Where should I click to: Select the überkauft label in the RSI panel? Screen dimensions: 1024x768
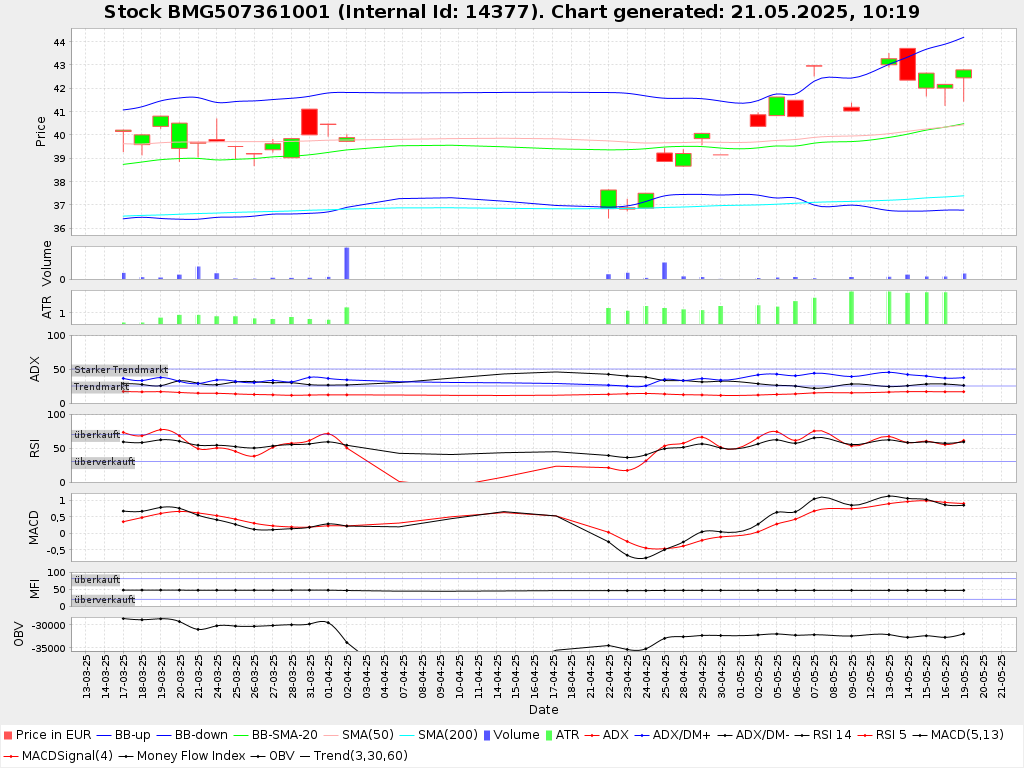[97, 434]
